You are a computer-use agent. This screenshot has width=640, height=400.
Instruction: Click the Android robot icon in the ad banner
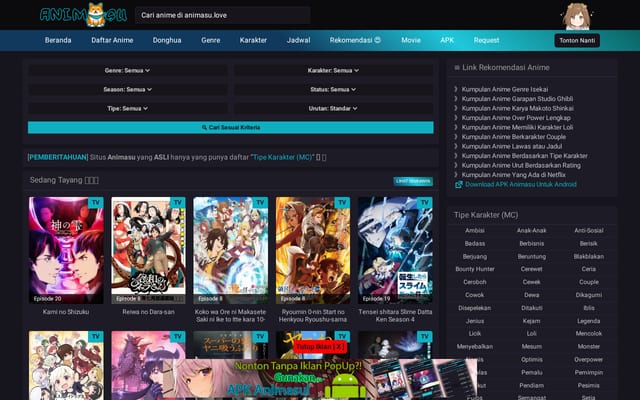345,386
